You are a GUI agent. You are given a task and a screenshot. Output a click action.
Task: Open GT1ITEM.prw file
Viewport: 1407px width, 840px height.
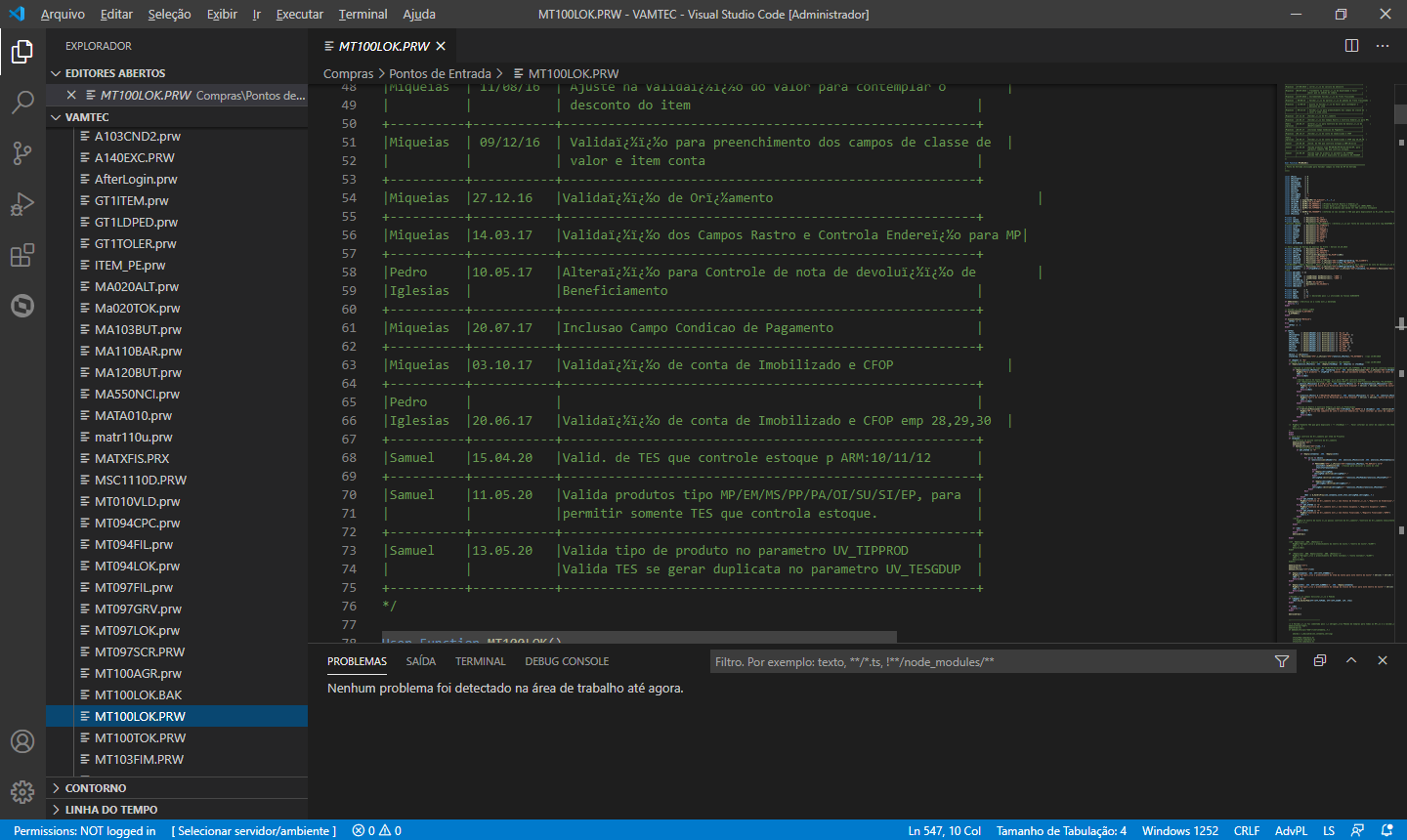pos(177,200)
